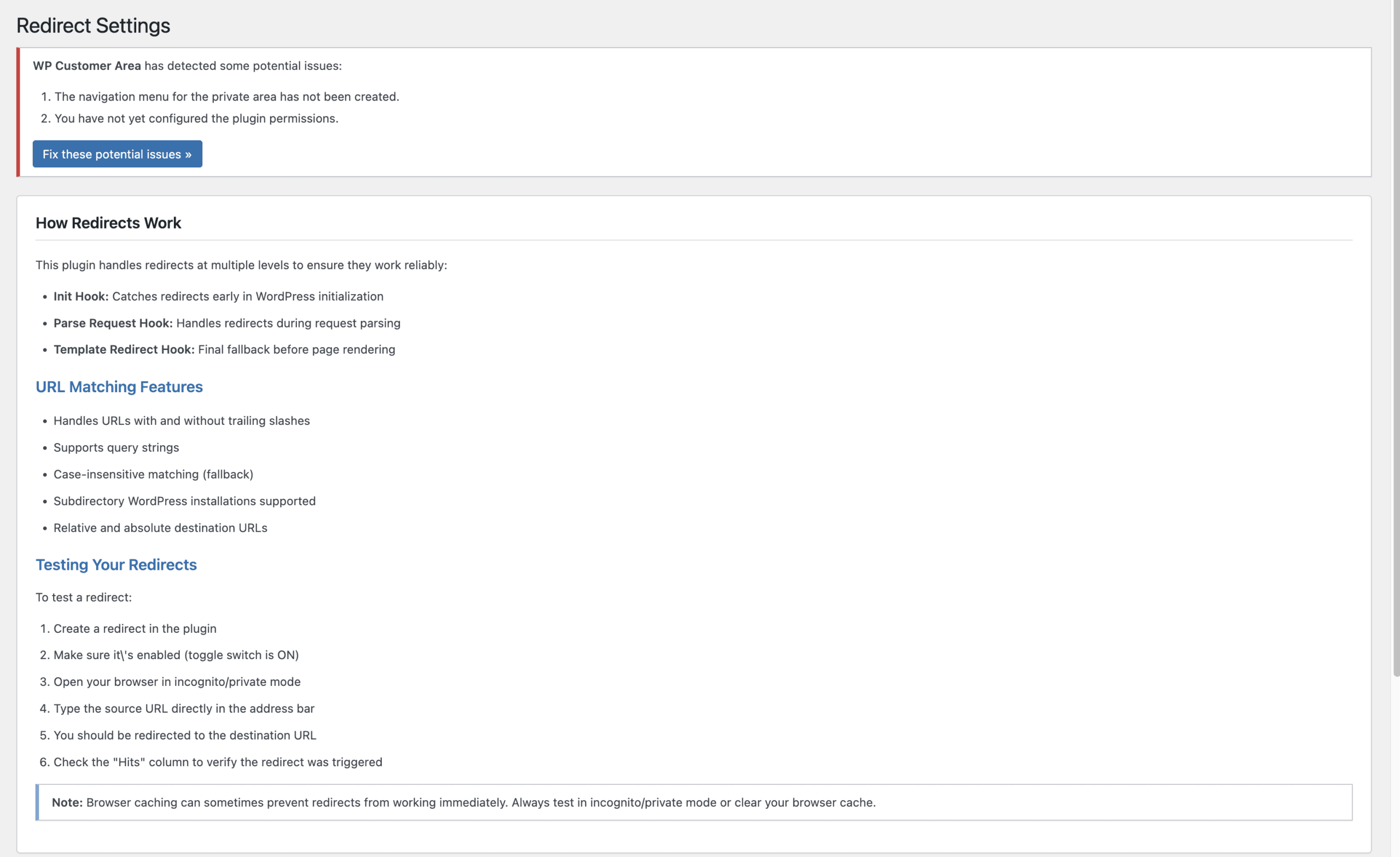
Task: Click the Create a redirect step
Action: click(x=135, y=628)
